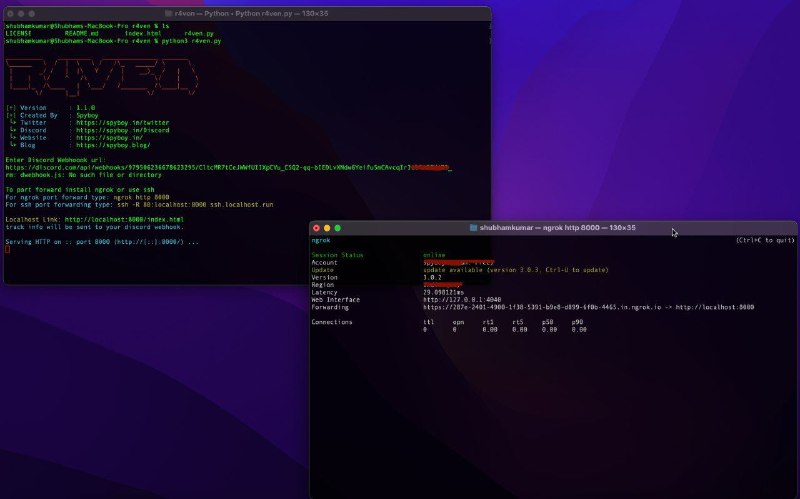Click the 'Region' label
Image resolution: width=800 pixels, height=499 pixels.
[x=322, y=285]
